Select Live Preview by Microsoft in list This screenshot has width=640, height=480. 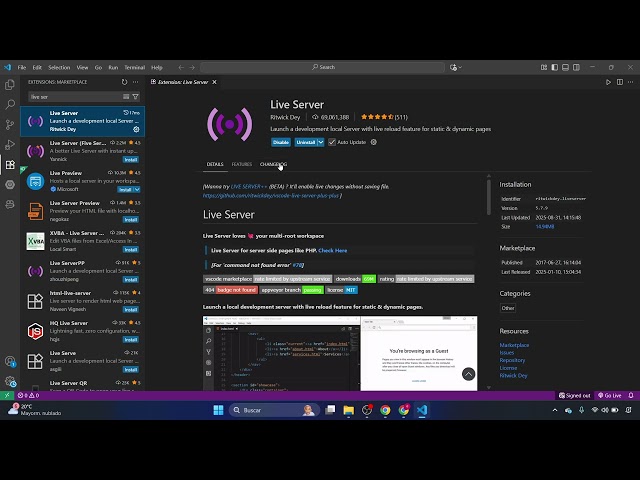pyautogui.click(x=82, y=181)
